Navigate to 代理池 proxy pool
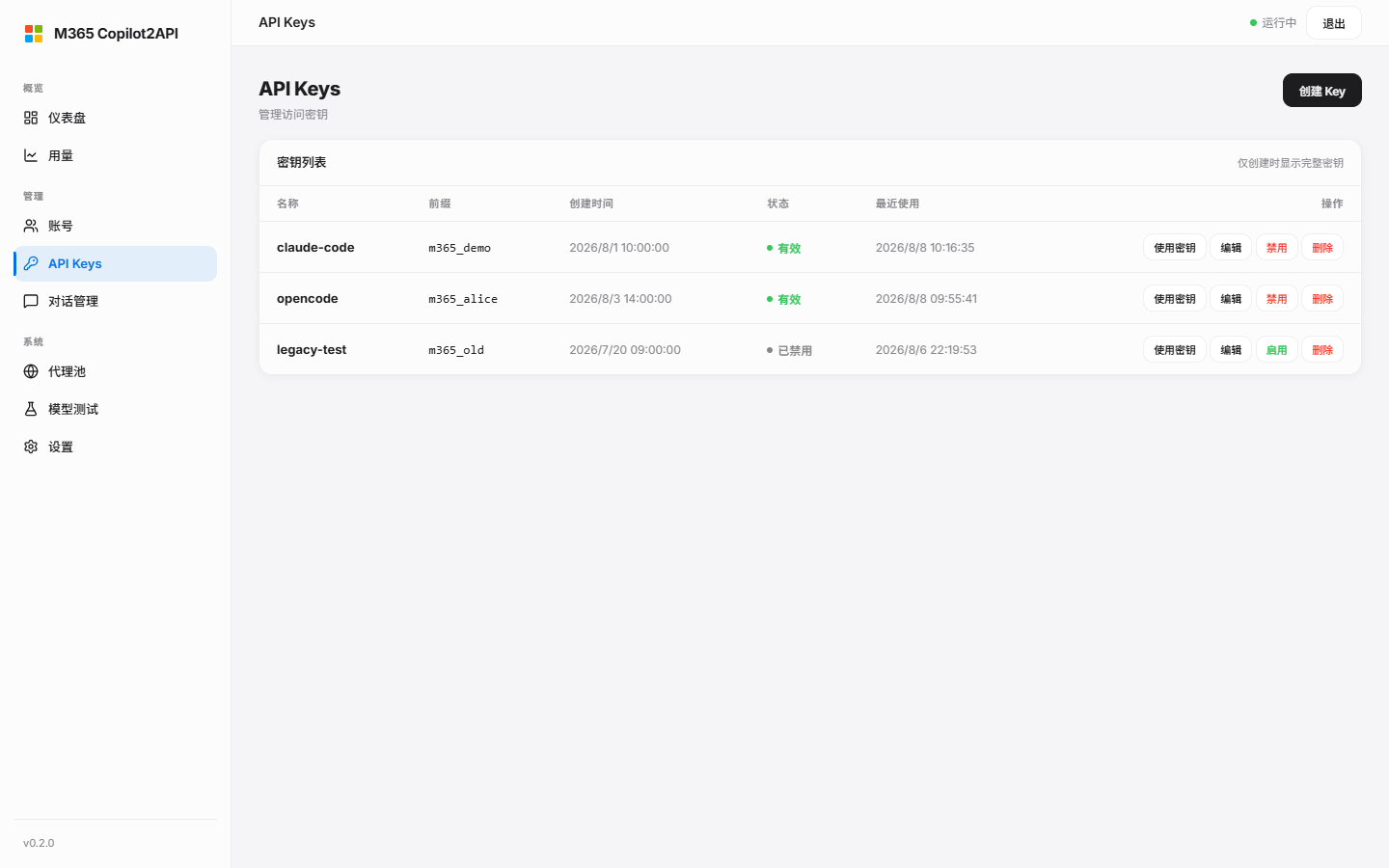This screenshot has height=868, width=1389. 116,371
